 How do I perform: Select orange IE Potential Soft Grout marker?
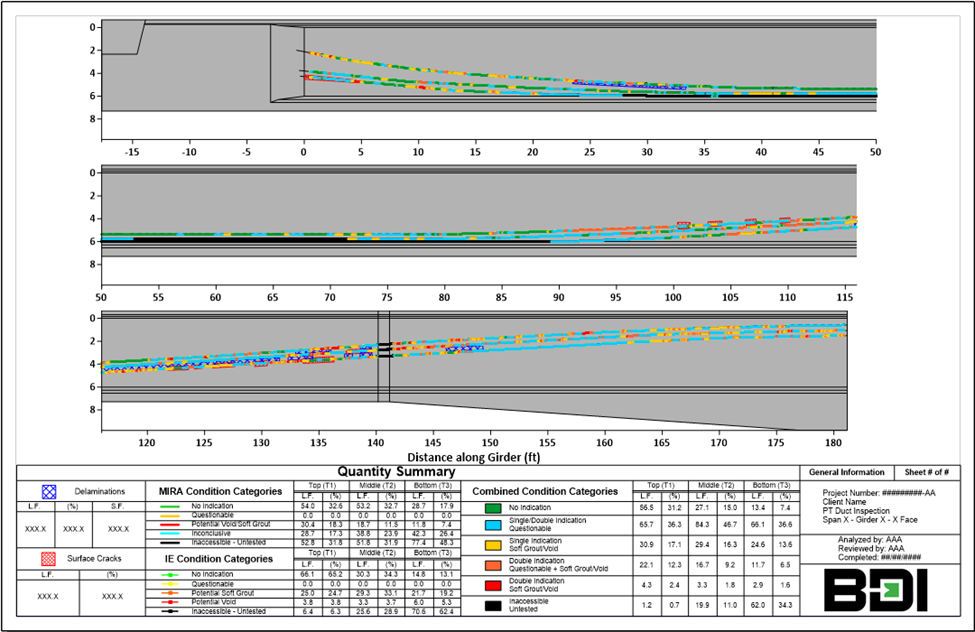point(173,594)
